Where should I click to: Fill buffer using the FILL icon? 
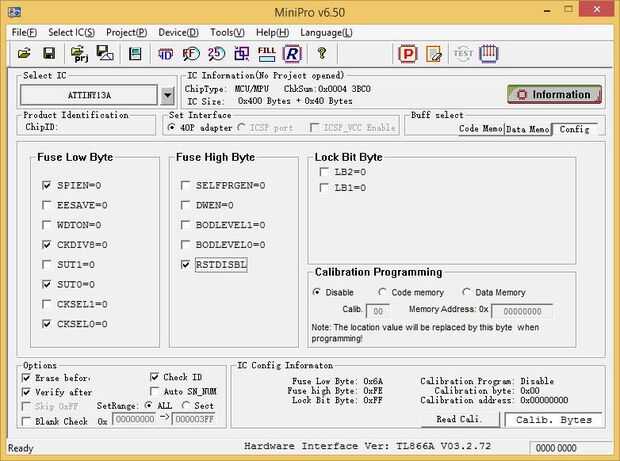[x=267, y=54]
